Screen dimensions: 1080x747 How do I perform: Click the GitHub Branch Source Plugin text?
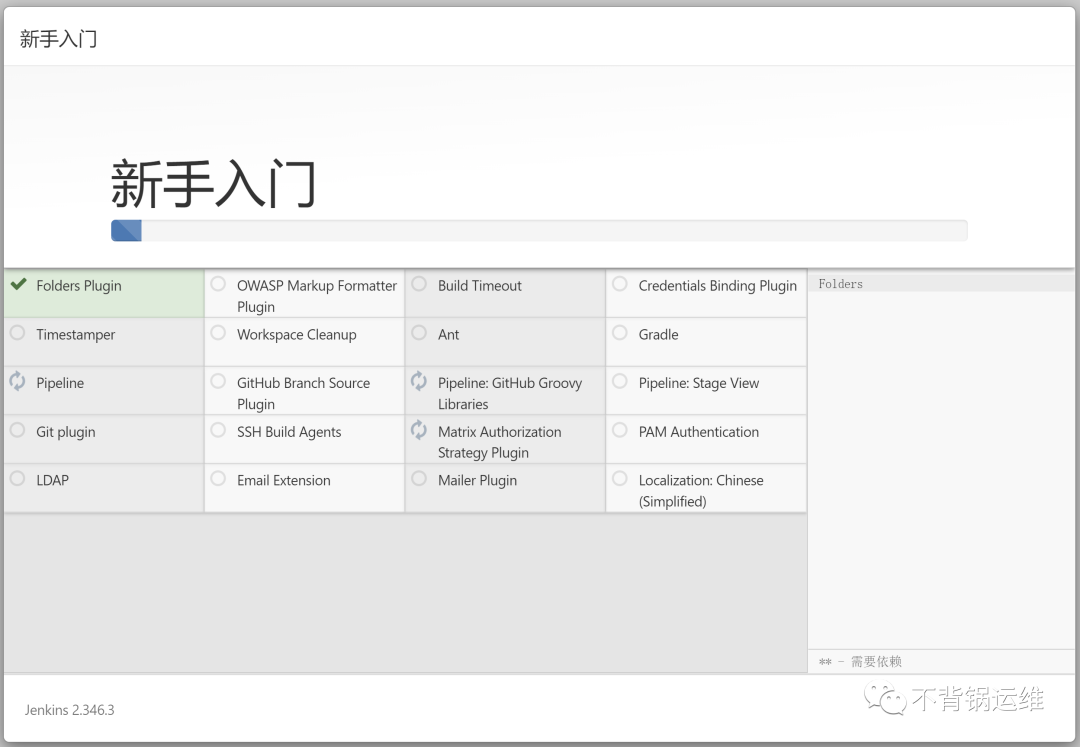point(303,393)
